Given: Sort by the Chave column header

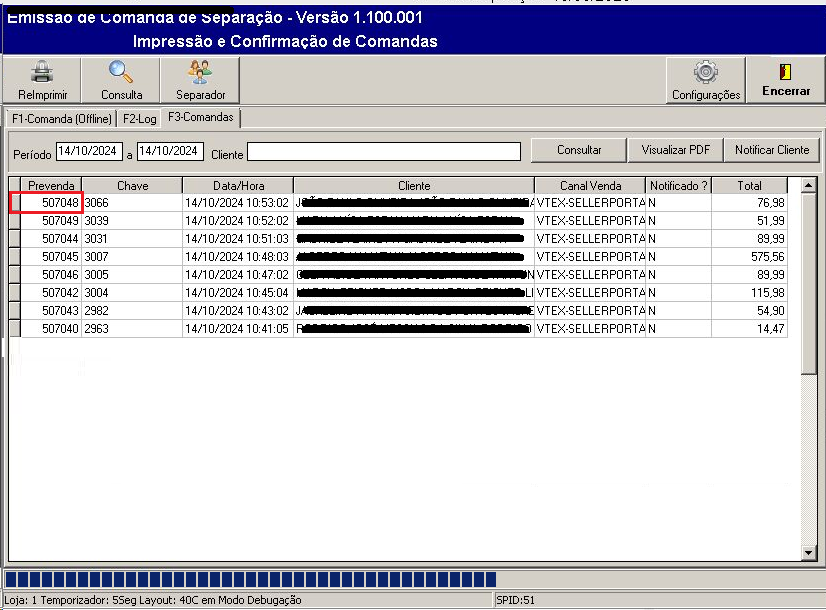Looking at the screenshot, I should tap(132, 185).
